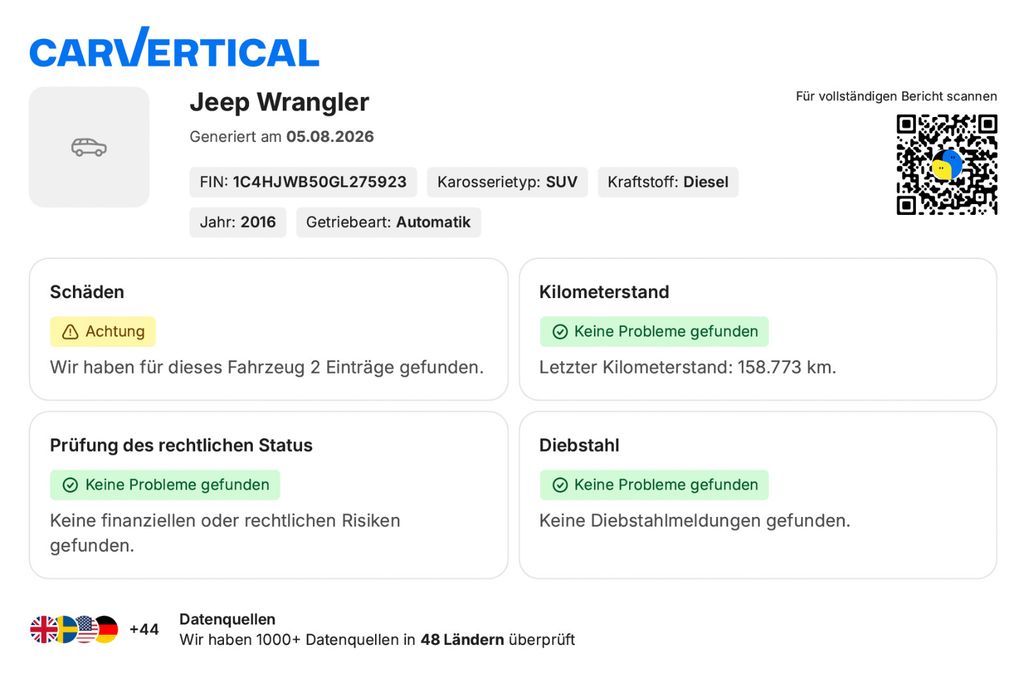This screenshot has width=1024, height=673.
Task: Click the green checkmark icon under Kilometerstand
Action: (560, 332)
